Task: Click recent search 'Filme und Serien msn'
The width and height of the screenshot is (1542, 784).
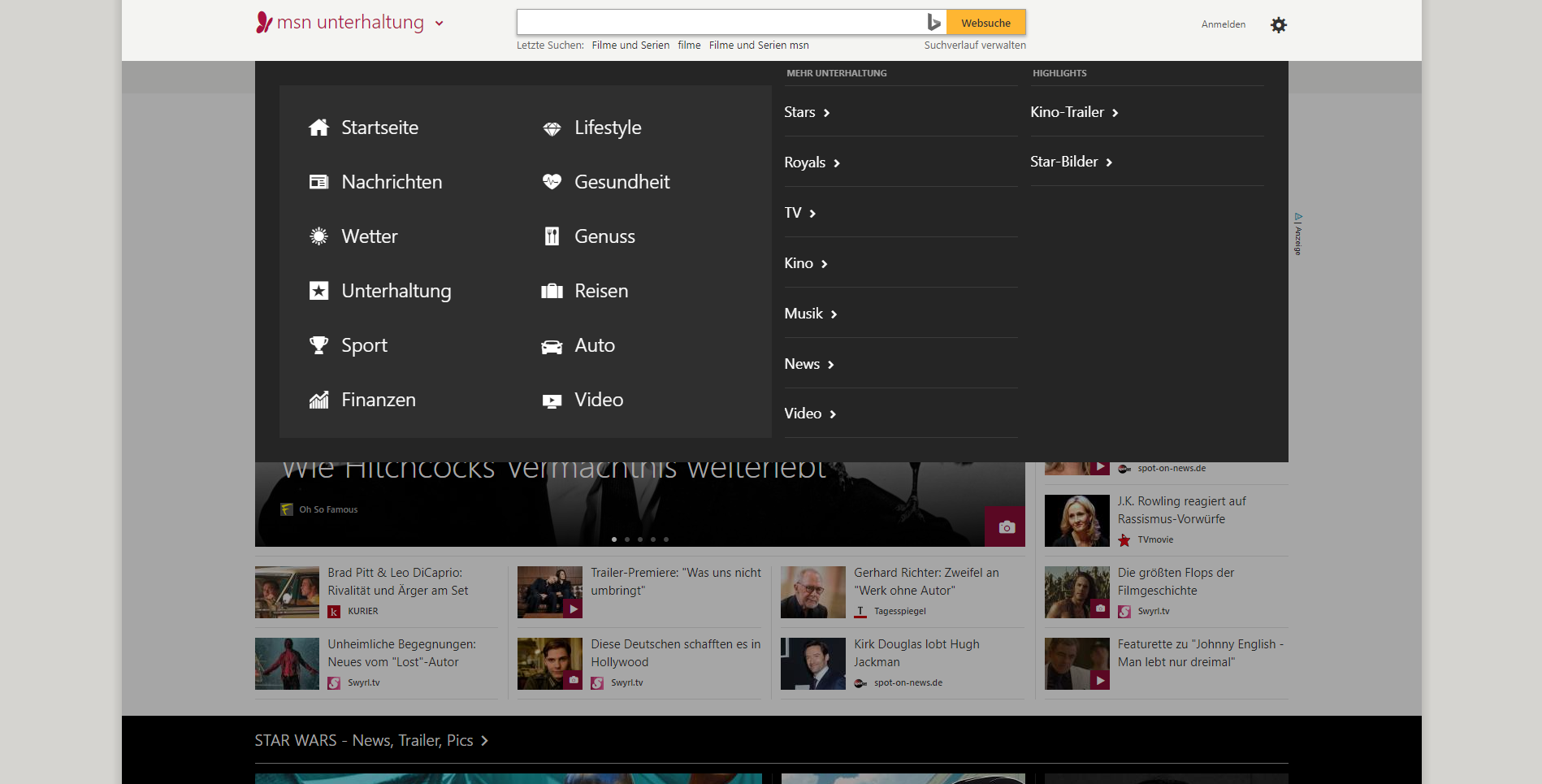Action: [759, 45]
